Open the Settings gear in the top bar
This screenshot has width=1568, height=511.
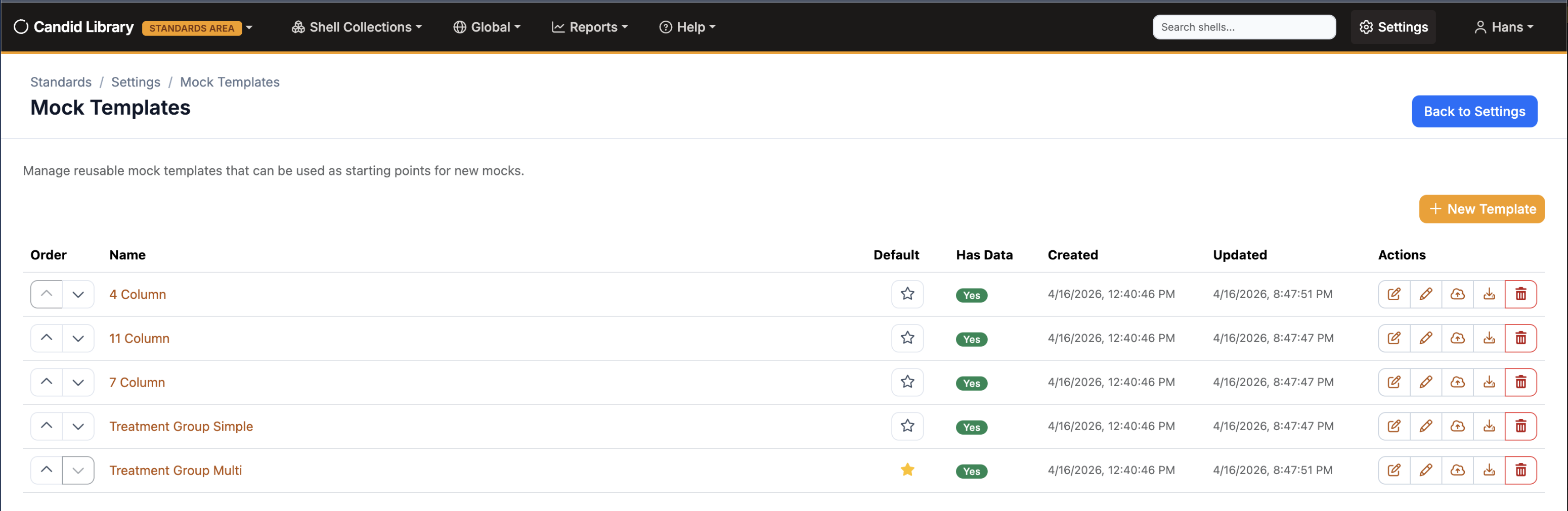(1392, 27)
